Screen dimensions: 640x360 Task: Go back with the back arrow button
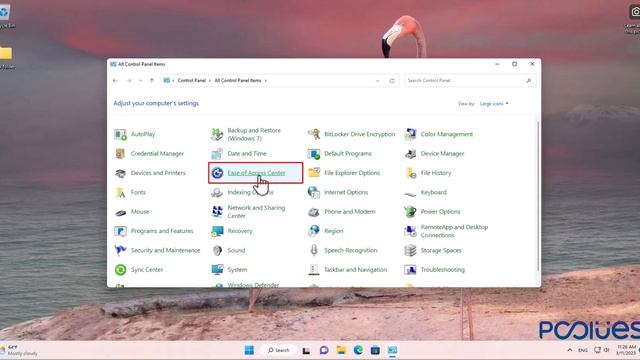pyautogui.click(x=116, y=81)
